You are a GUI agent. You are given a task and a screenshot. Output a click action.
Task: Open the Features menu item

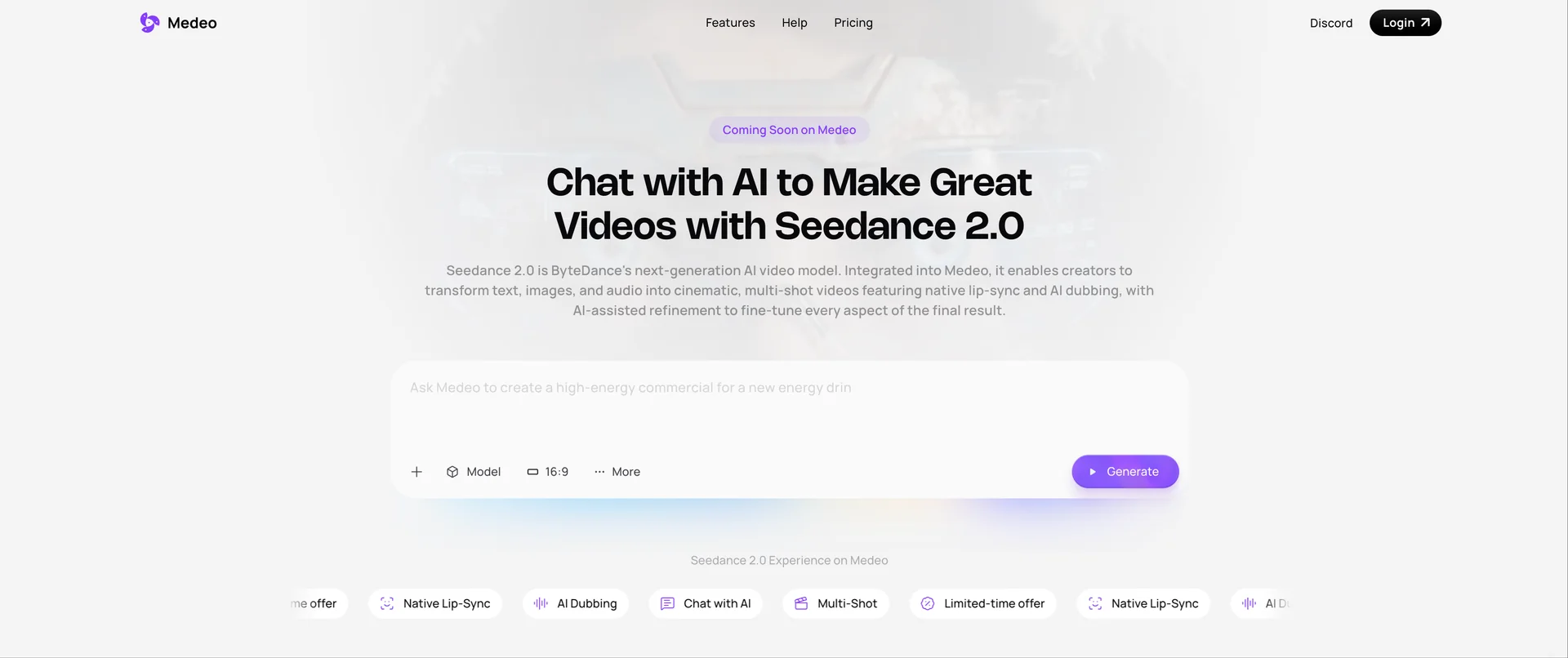[x=730, y=23]
